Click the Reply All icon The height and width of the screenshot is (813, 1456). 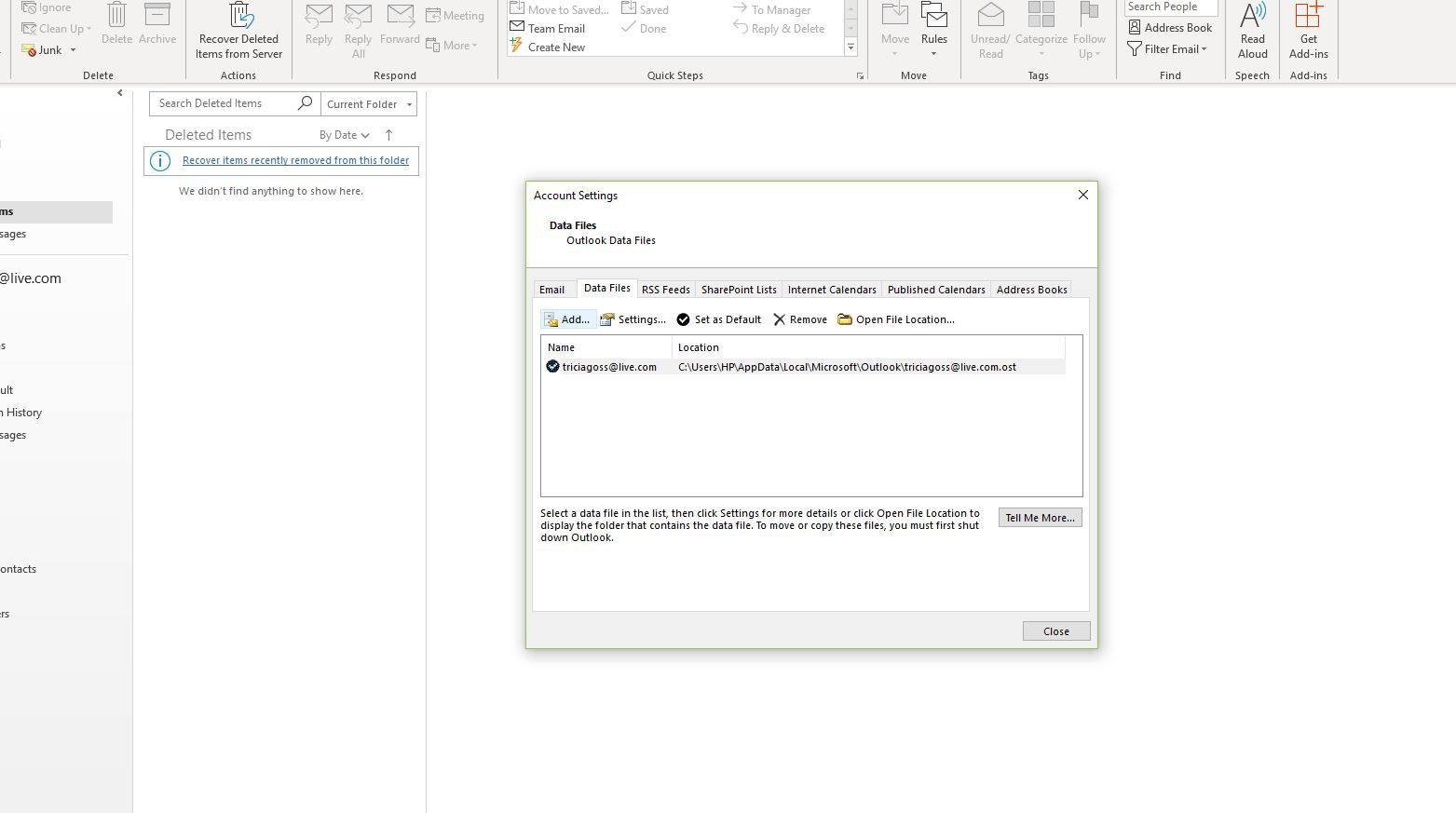click(358, 17)
